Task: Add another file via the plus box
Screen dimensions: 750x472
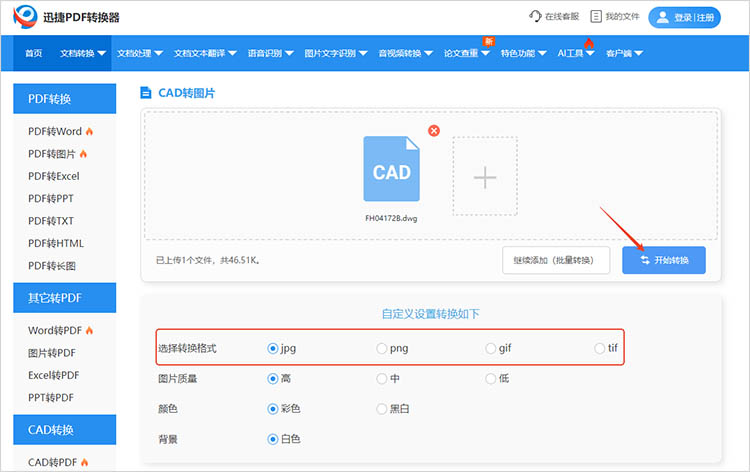Action: point(485,176)
